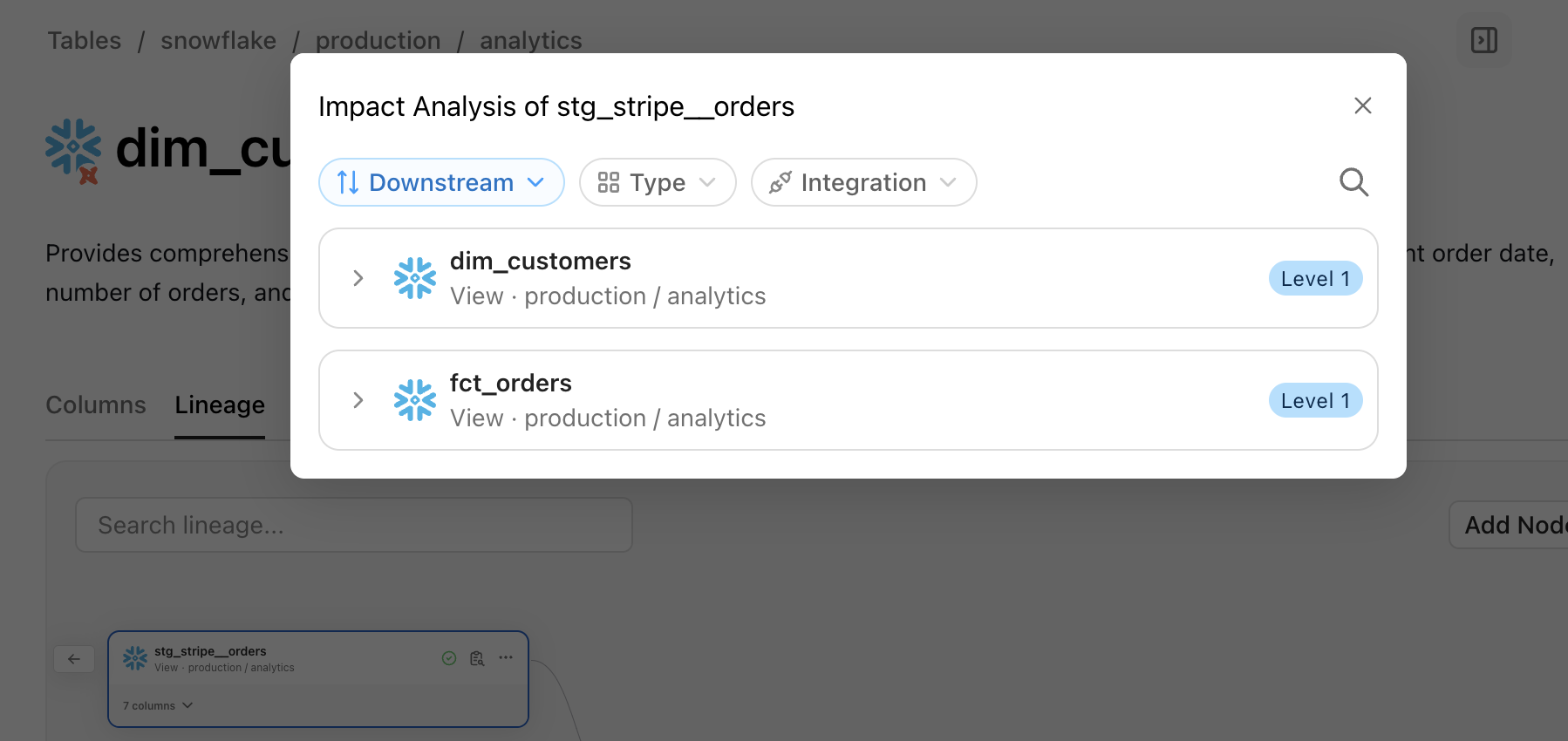Click the search magnifier in the Impact Analysis dialog

coord(1353,182)
